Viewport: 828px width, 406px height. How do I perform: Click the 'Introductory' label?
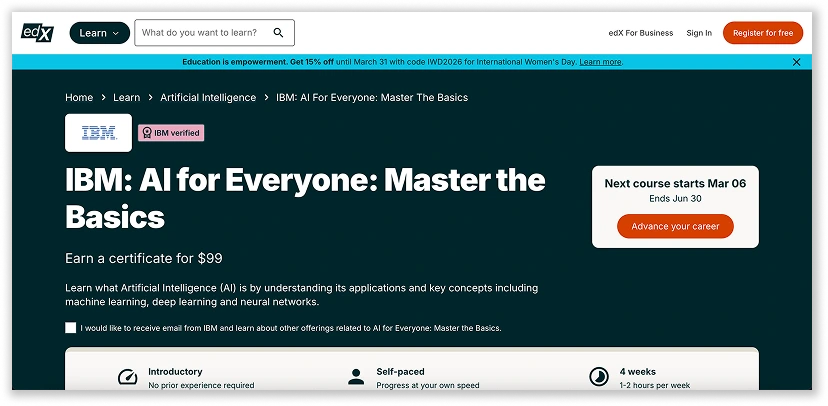175,372
